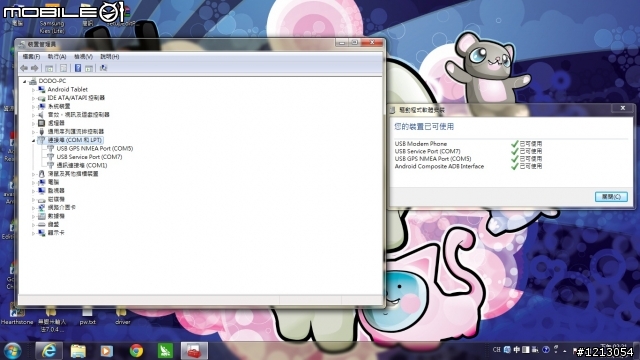Click the scan for hardware changes icon

coord(103,68)
